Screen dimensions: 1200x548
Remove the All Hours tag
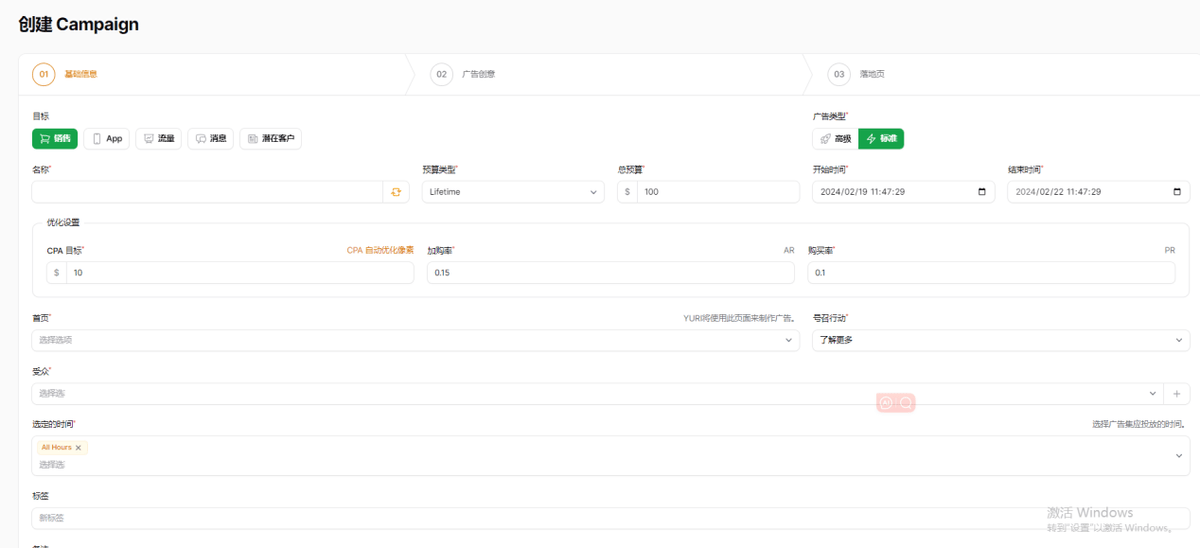79,448
